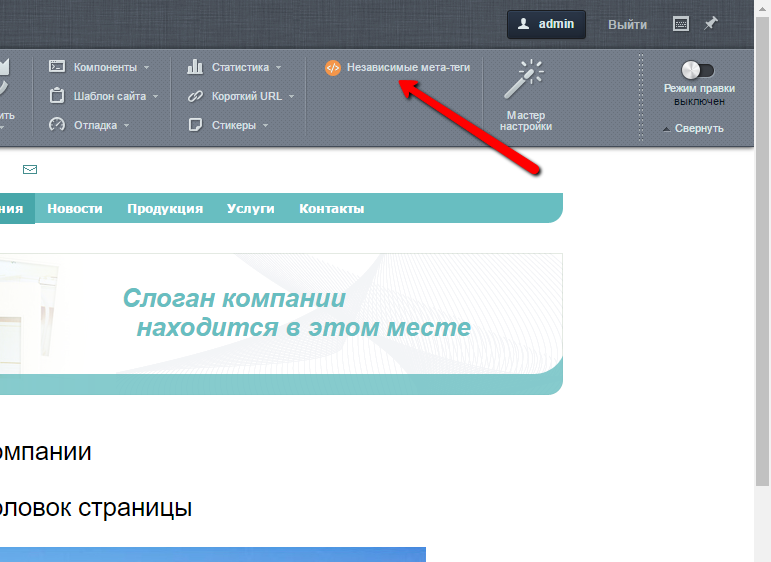Click the Статистика bar chart icon

(x=195, y=66)
